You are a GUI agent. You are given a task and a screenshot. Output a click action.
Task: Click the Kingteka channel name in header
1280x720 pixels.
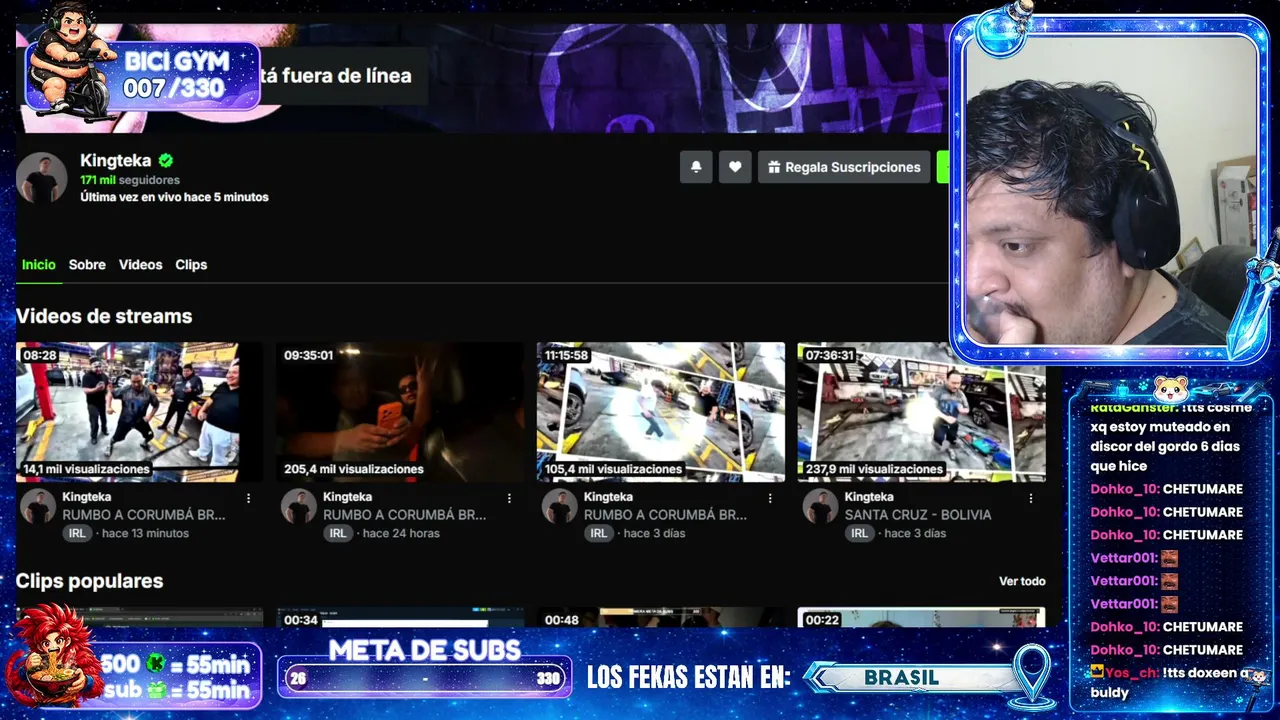pyautogui.click(x=115, y=160)
